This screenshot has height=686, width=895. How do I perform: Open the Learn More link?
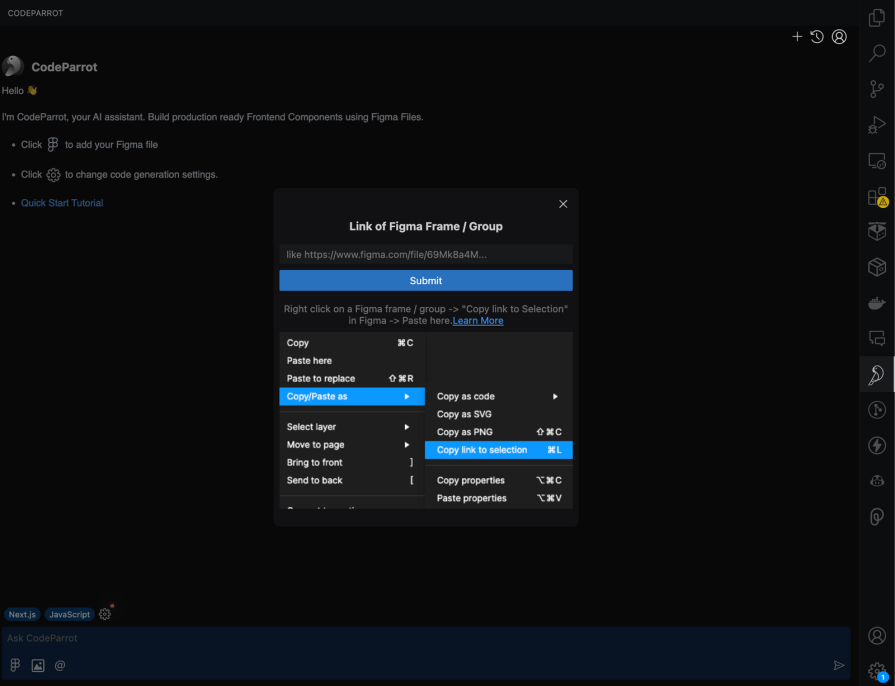(x=478, y=320)
